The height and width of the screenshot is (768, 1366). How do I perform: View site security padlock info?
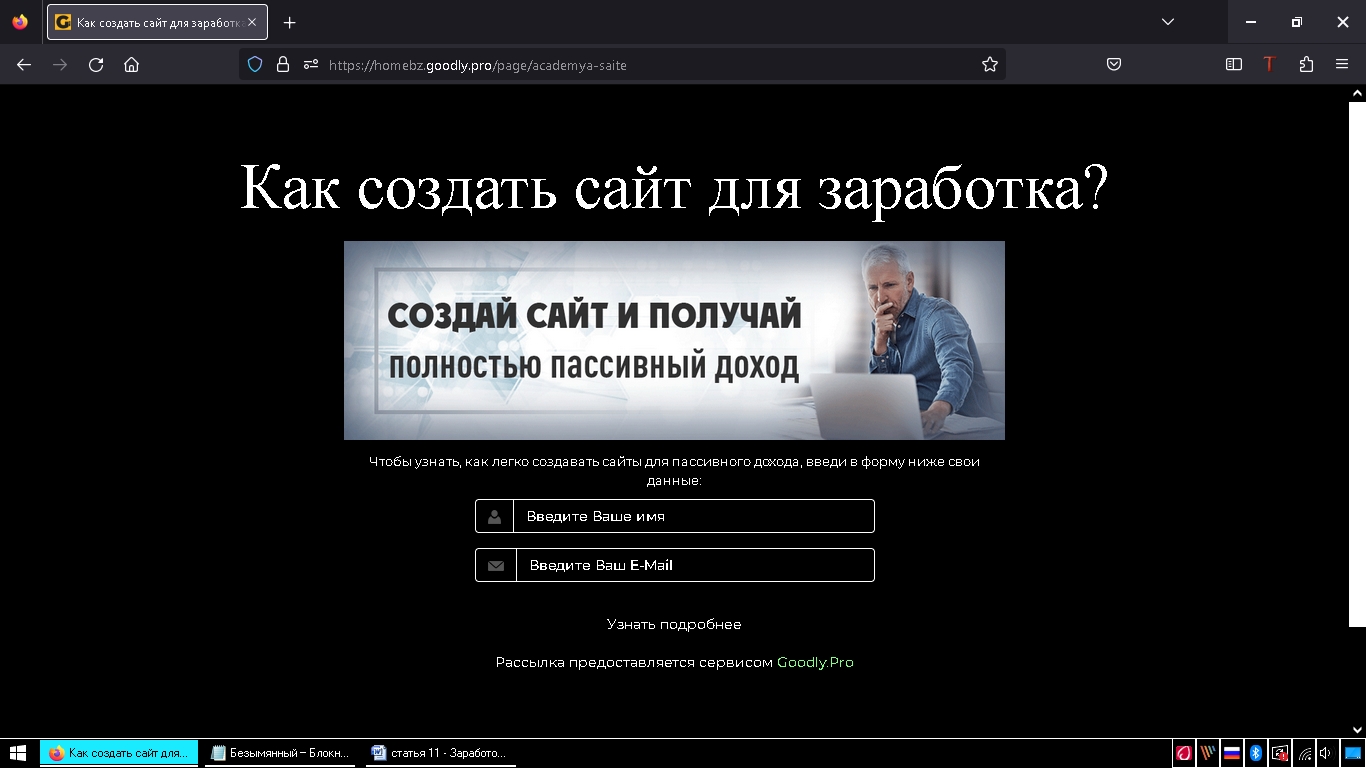click(x=283, y=64)
